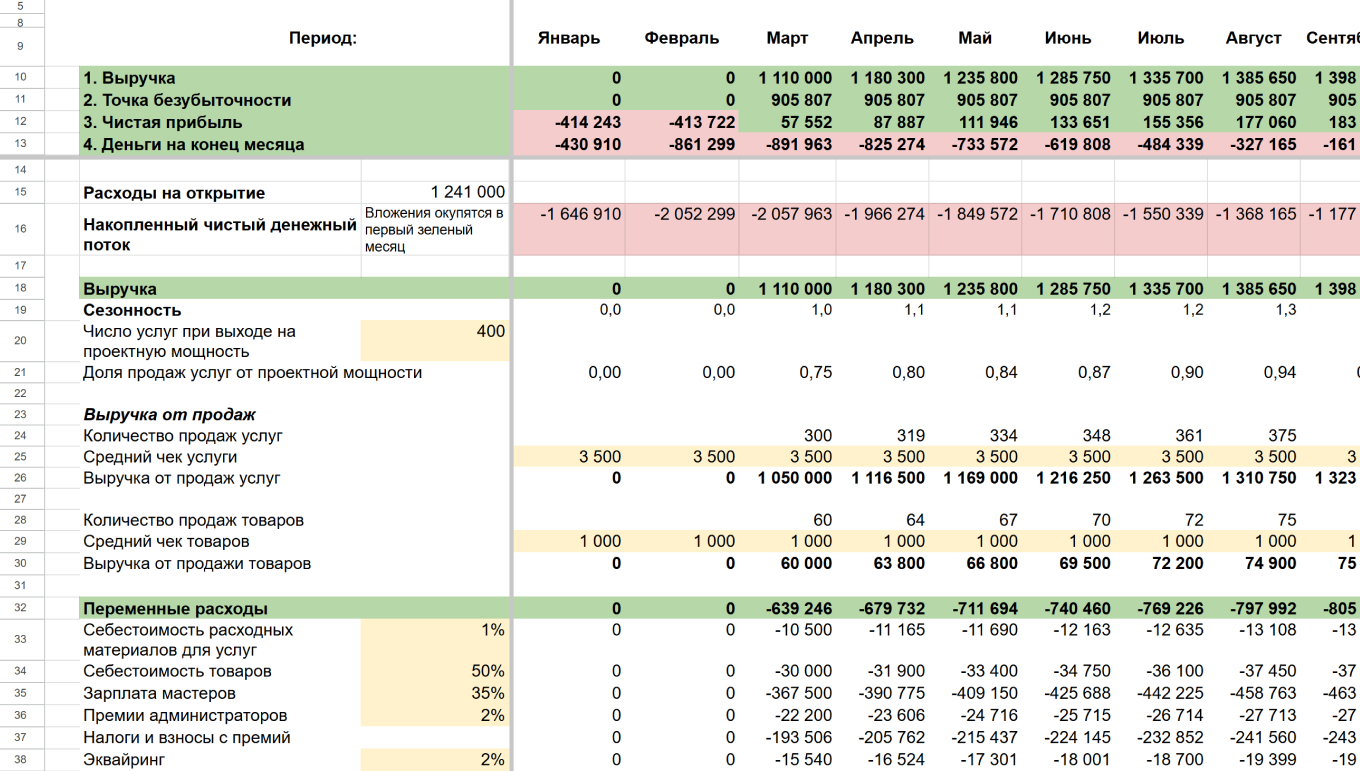
Task: Click the 400 services capacity input cell
Action: [435, 341]
